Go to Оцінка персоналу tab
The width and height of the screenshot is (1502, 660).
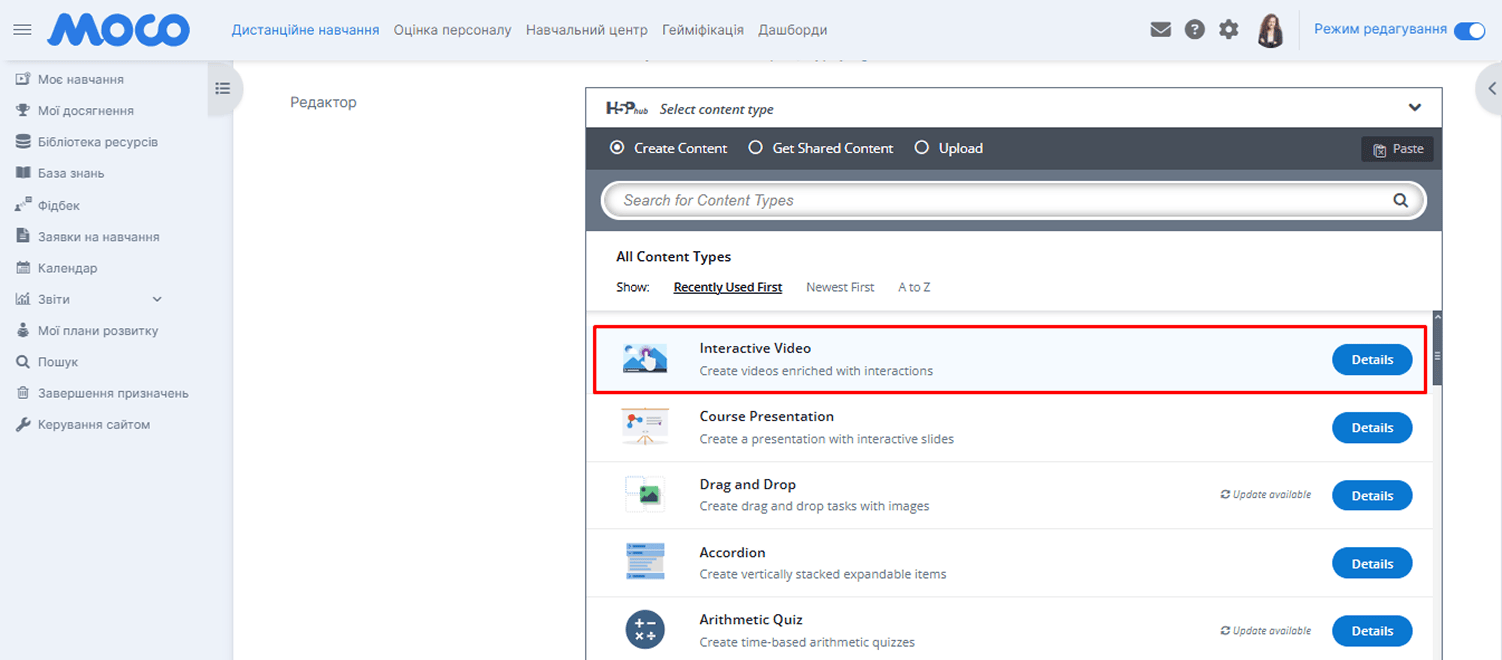tap(452, 30)
